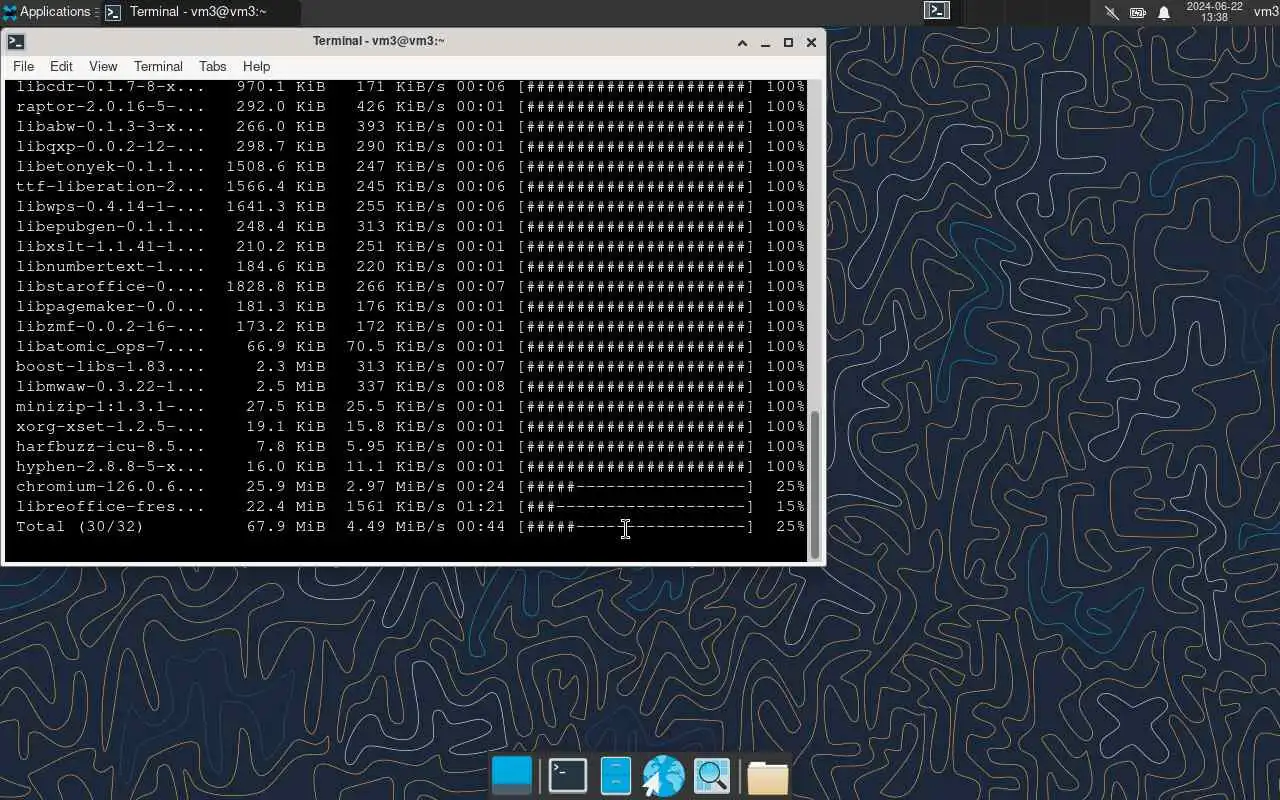Click Show Desktop icon in dock
The height and width of the screenshot is (800, 1280).
512,776
